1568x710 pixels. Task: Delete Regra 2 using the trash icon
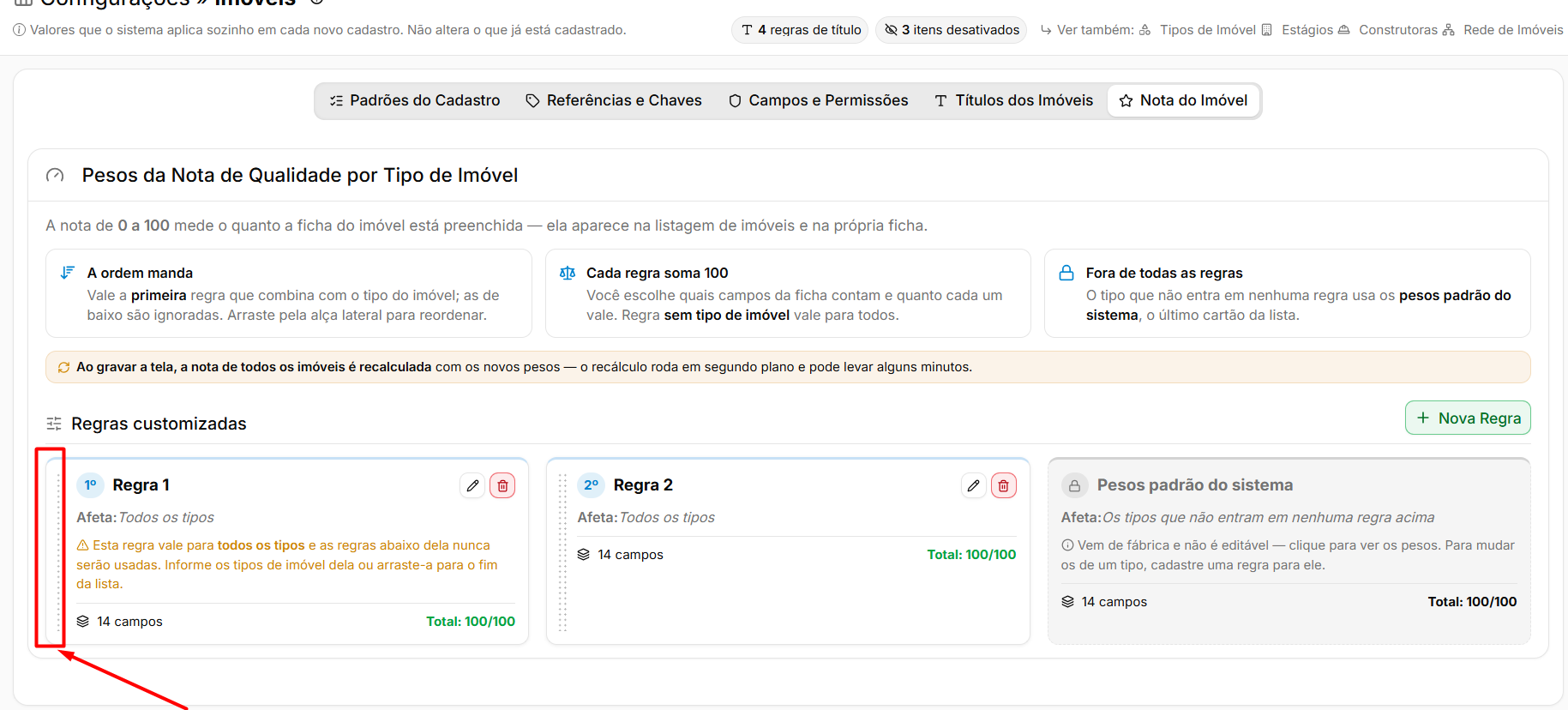(1003, 485)
